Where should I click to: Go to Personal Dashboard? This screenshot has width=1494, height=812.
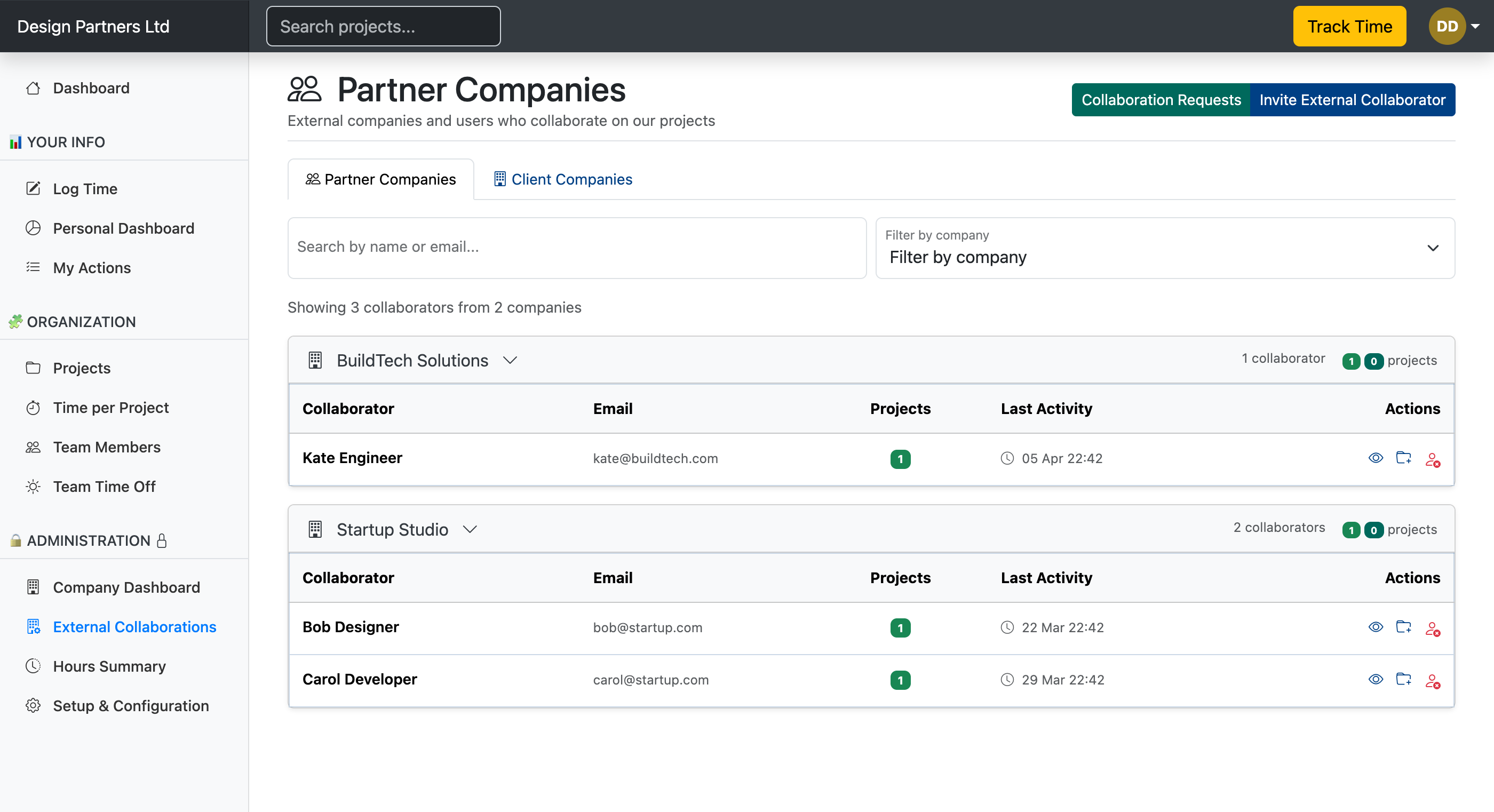(x=124, y=228)
